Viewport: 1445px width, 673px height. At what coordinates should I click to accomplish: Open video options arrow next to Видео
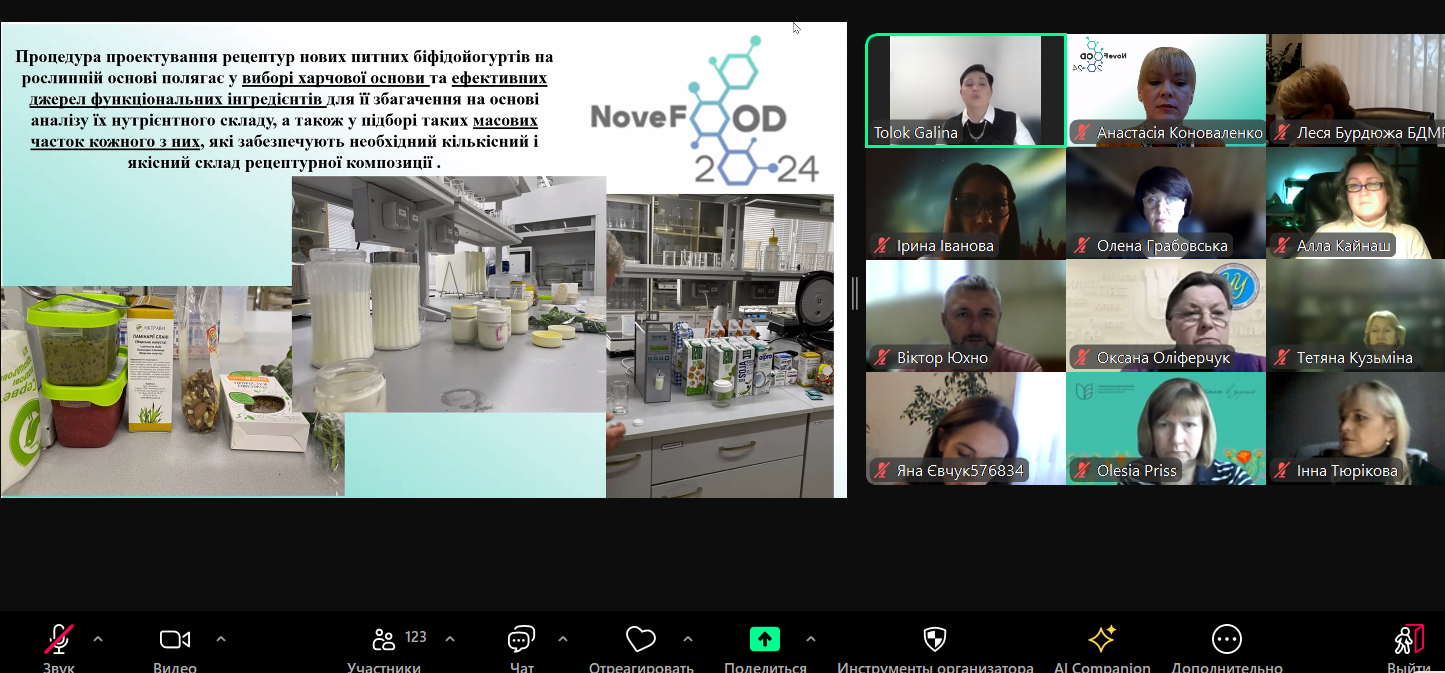click(221, 639)
